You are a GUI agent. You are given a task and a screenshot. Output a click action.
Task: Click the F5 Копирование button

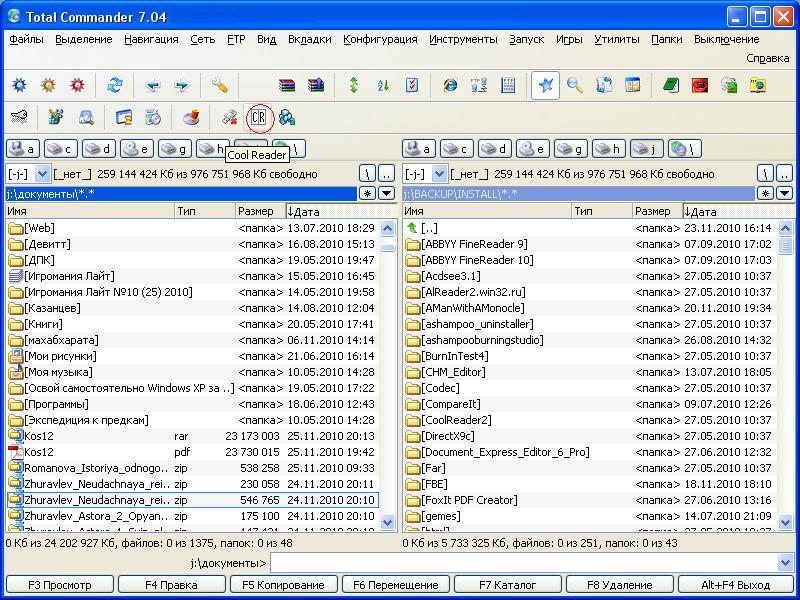(284, 585)
